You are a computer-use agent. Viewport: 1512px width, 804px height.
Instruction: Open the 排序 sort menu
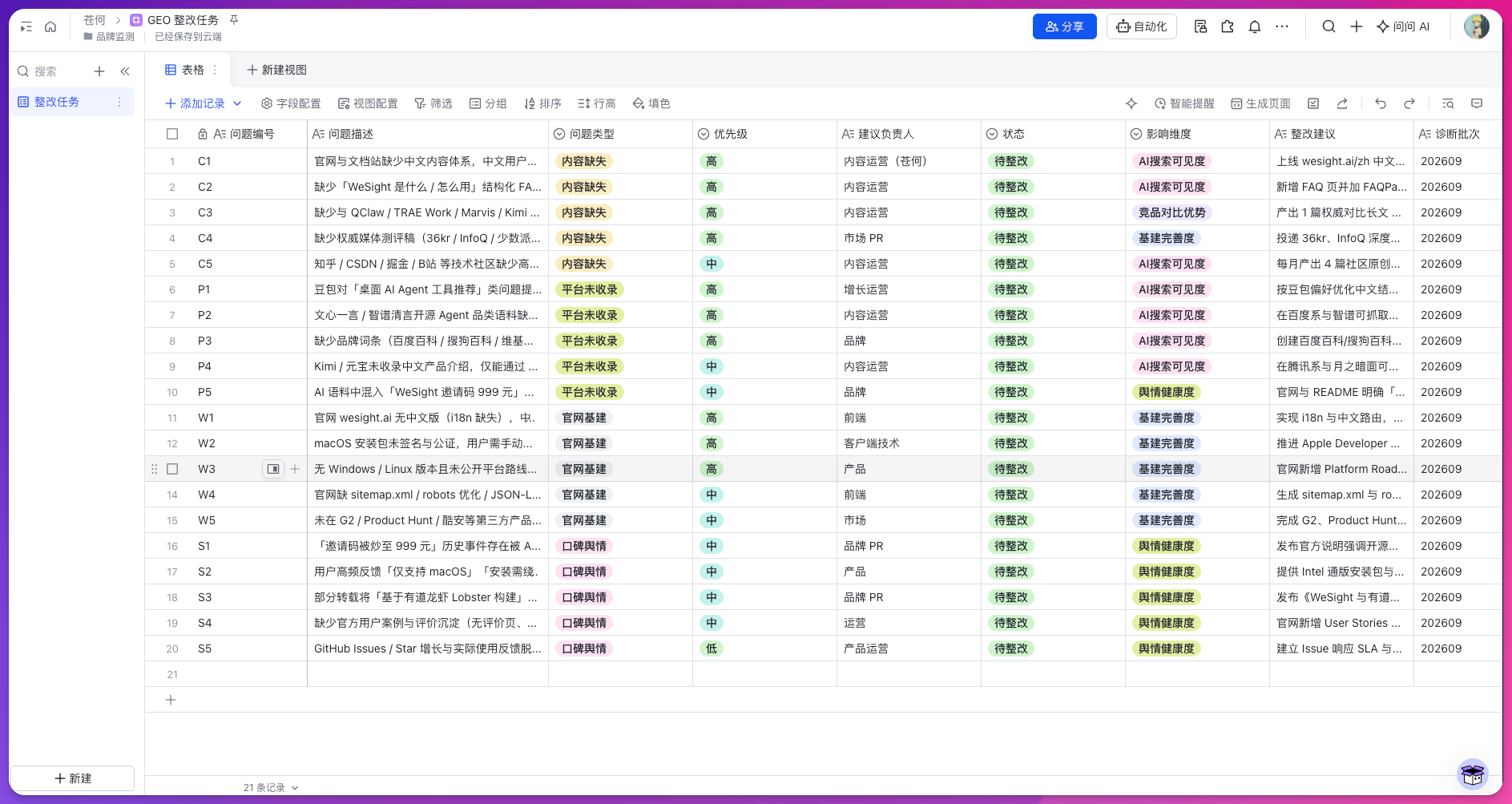pos(542,103)
